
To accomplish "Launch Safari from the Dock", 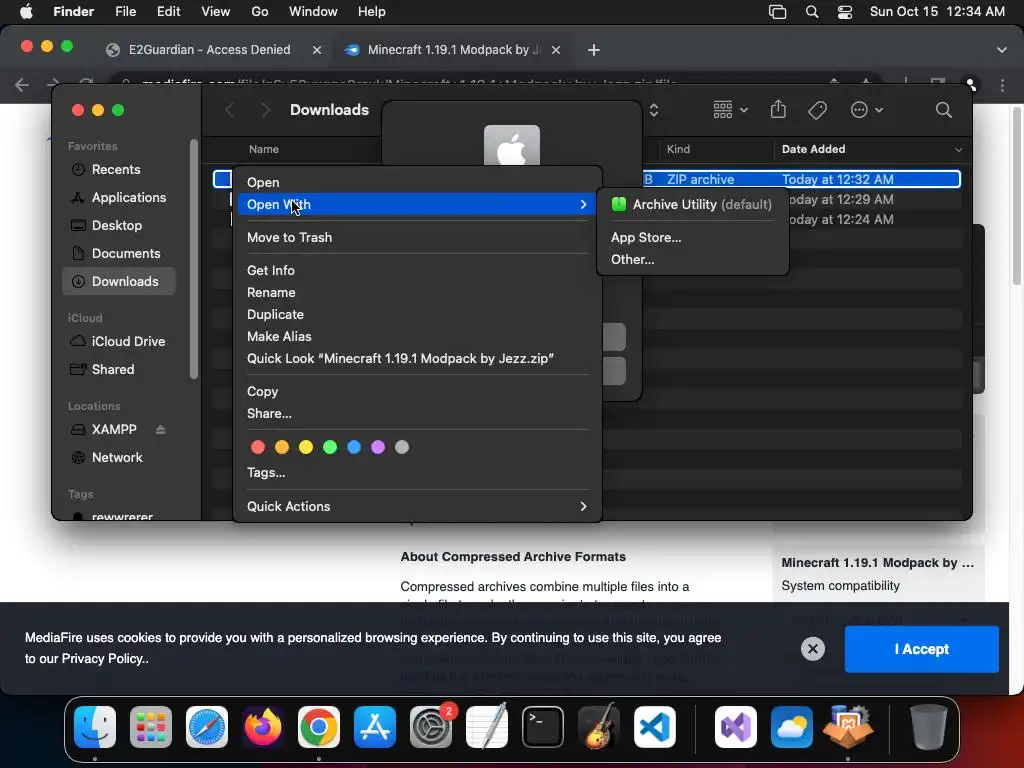I will pyautogui.click(x=207, y=727).
